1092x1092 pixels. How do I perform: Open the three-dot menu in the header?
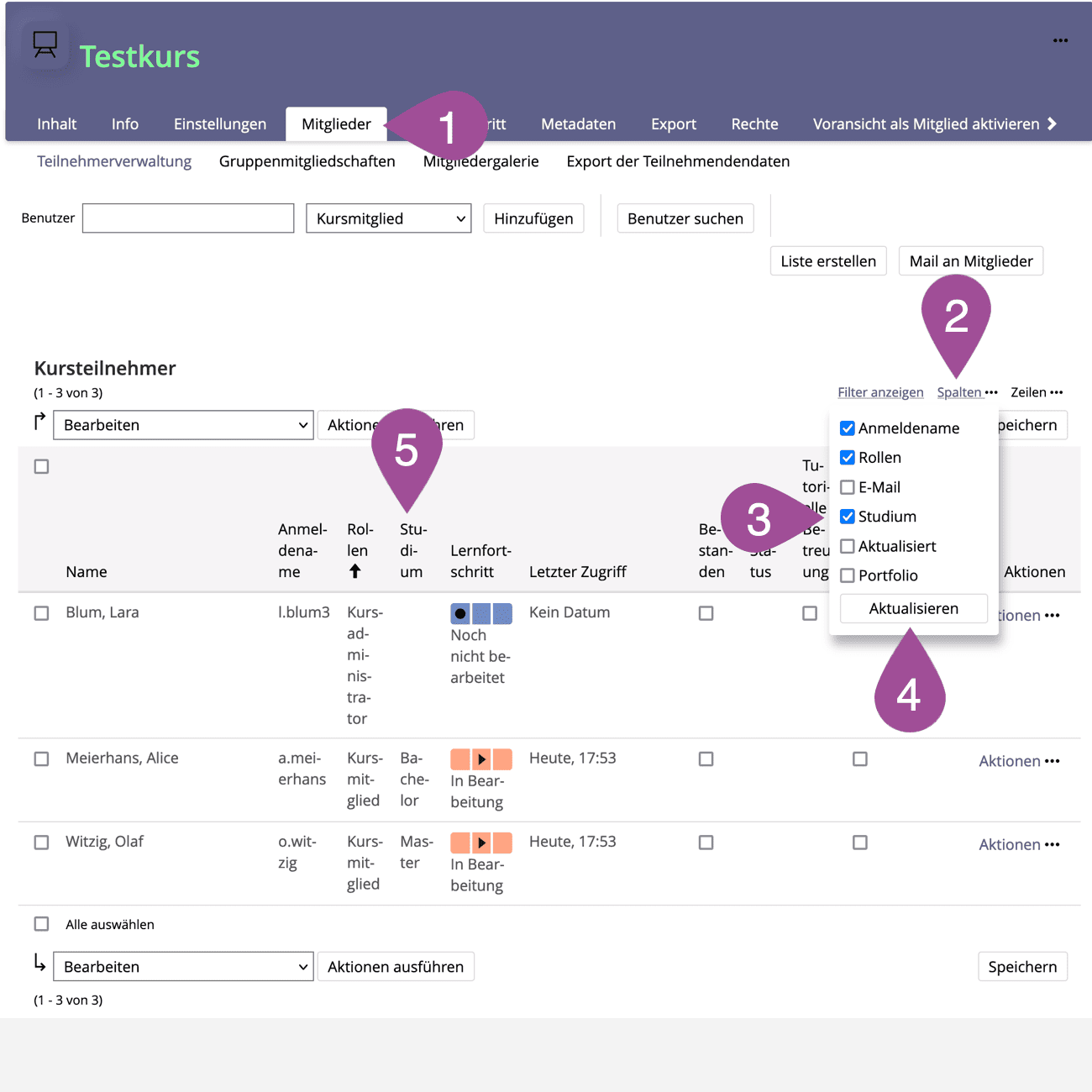[1060, 40]
